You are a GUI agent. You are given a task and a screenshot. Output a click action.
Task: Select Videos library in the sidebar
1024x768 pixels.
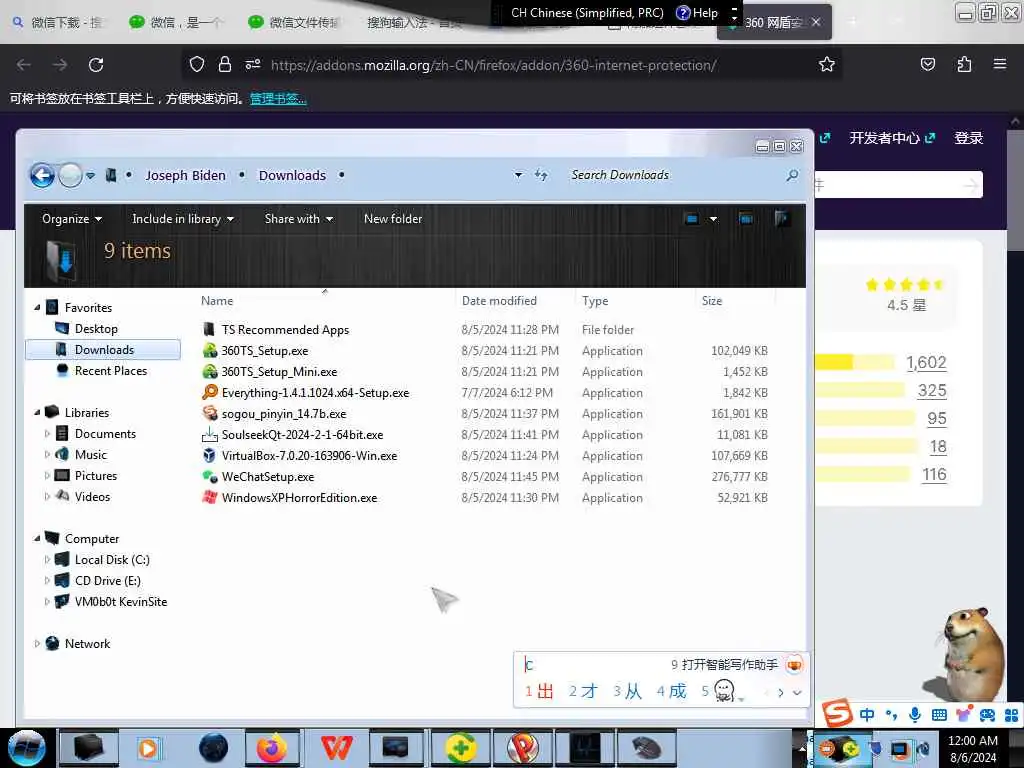point(92,496)
